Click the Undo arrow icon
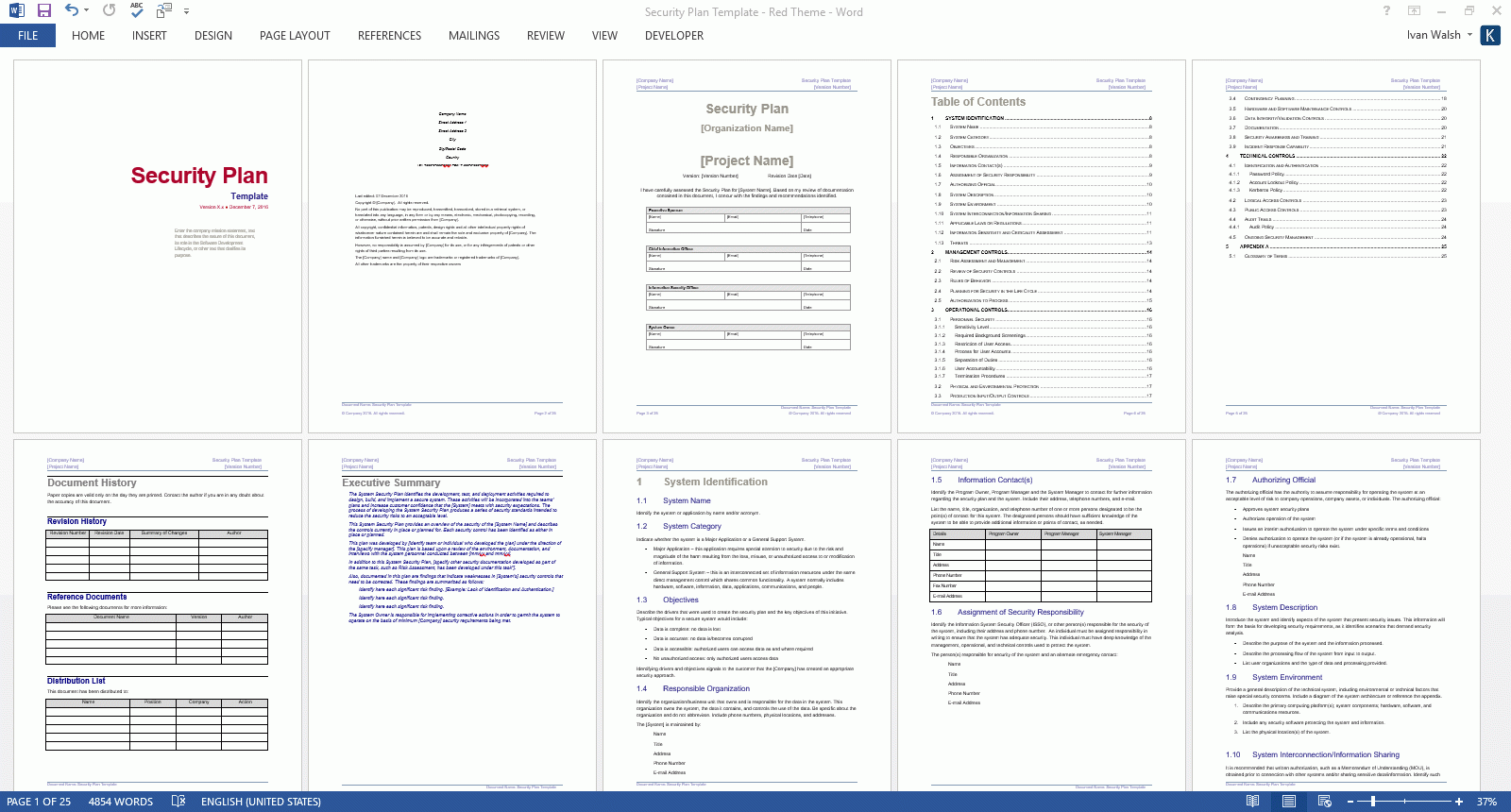 71,11
